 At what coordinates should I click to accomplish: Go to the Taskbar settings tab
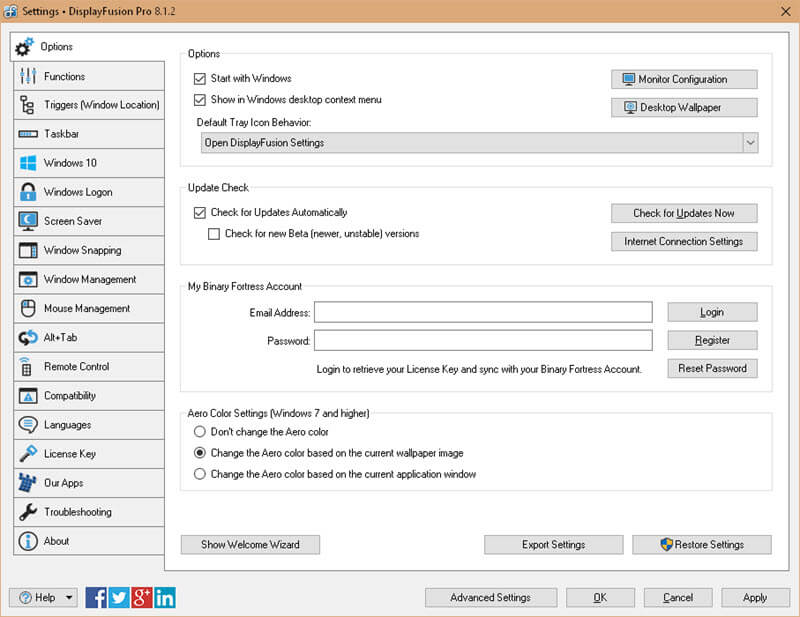[x=89, y=134]
